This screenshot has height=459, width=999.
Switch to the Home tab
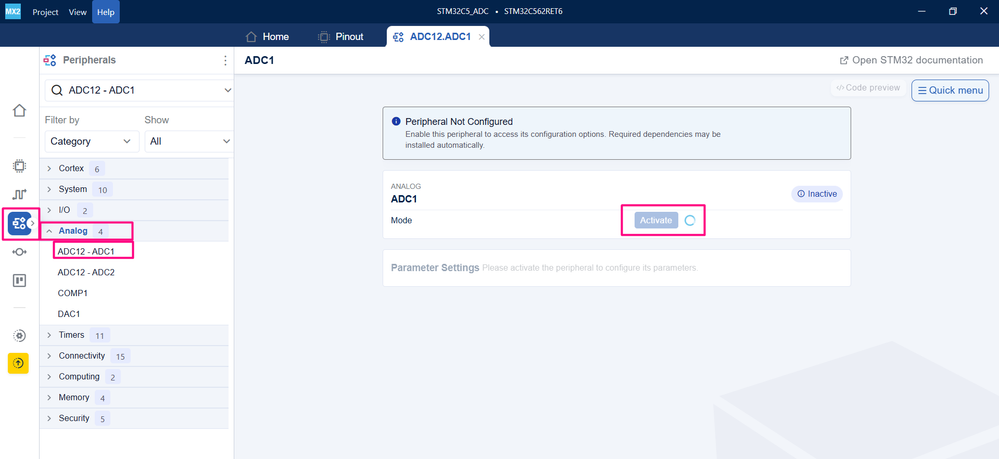(x=267, y=36)
